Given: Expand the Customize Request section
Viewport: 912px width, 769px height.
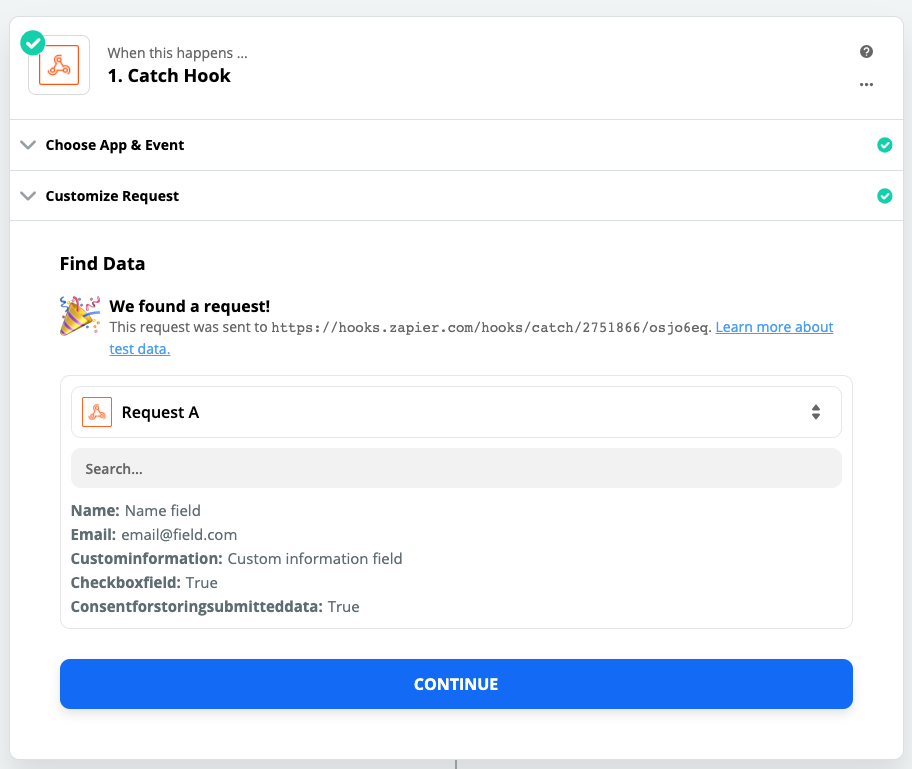Looking at the screenshot, I should coord(456,196).
